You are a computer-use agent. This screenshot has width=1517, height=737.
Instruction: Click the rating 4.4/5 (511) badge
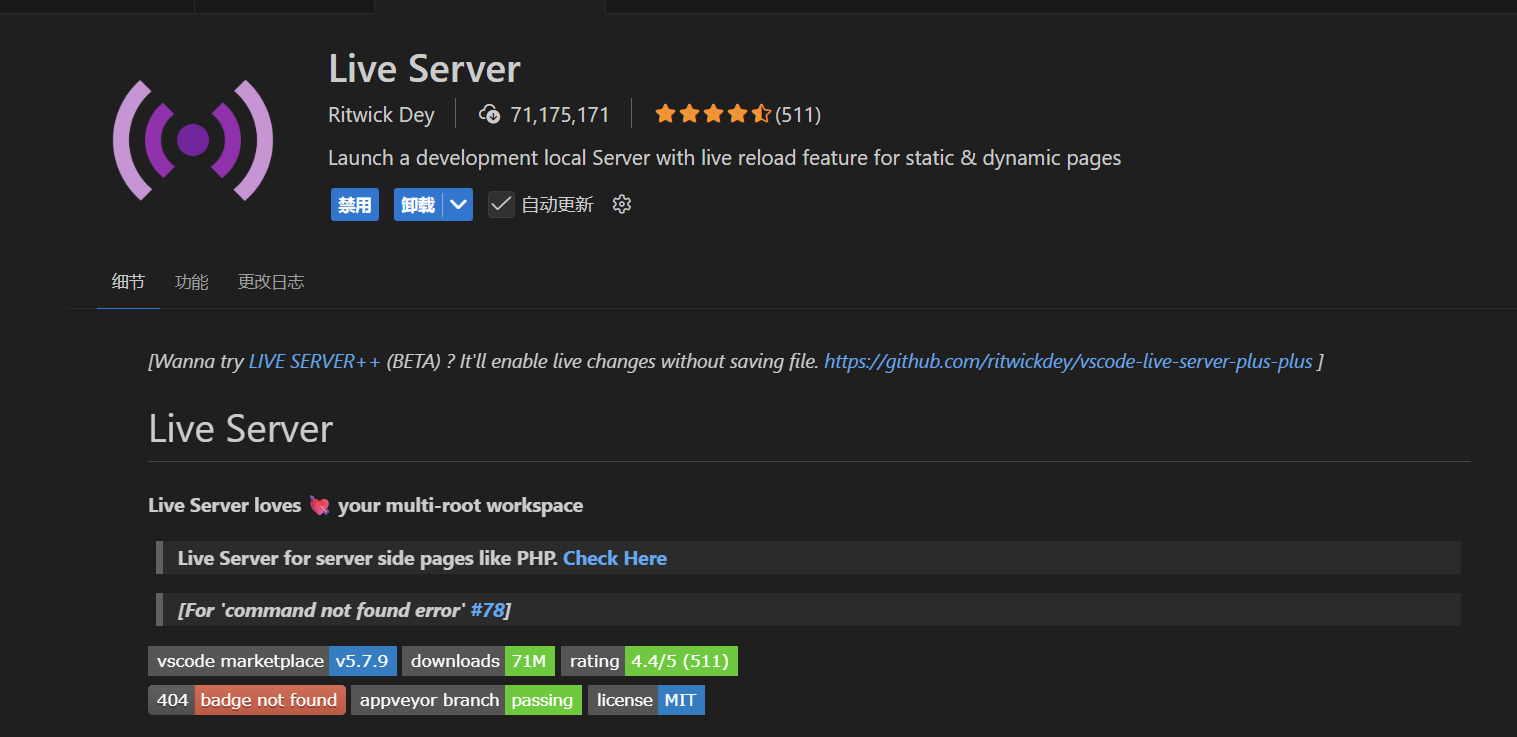tap(649, 661)
